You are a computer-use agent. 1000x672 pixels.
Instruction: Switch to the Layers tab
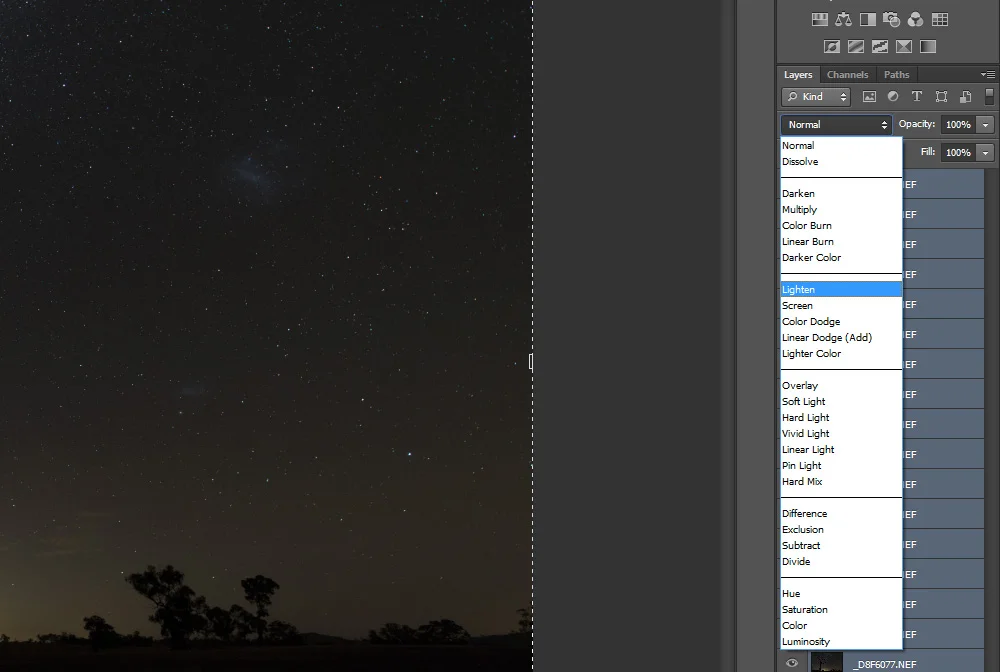pos(798,75)
